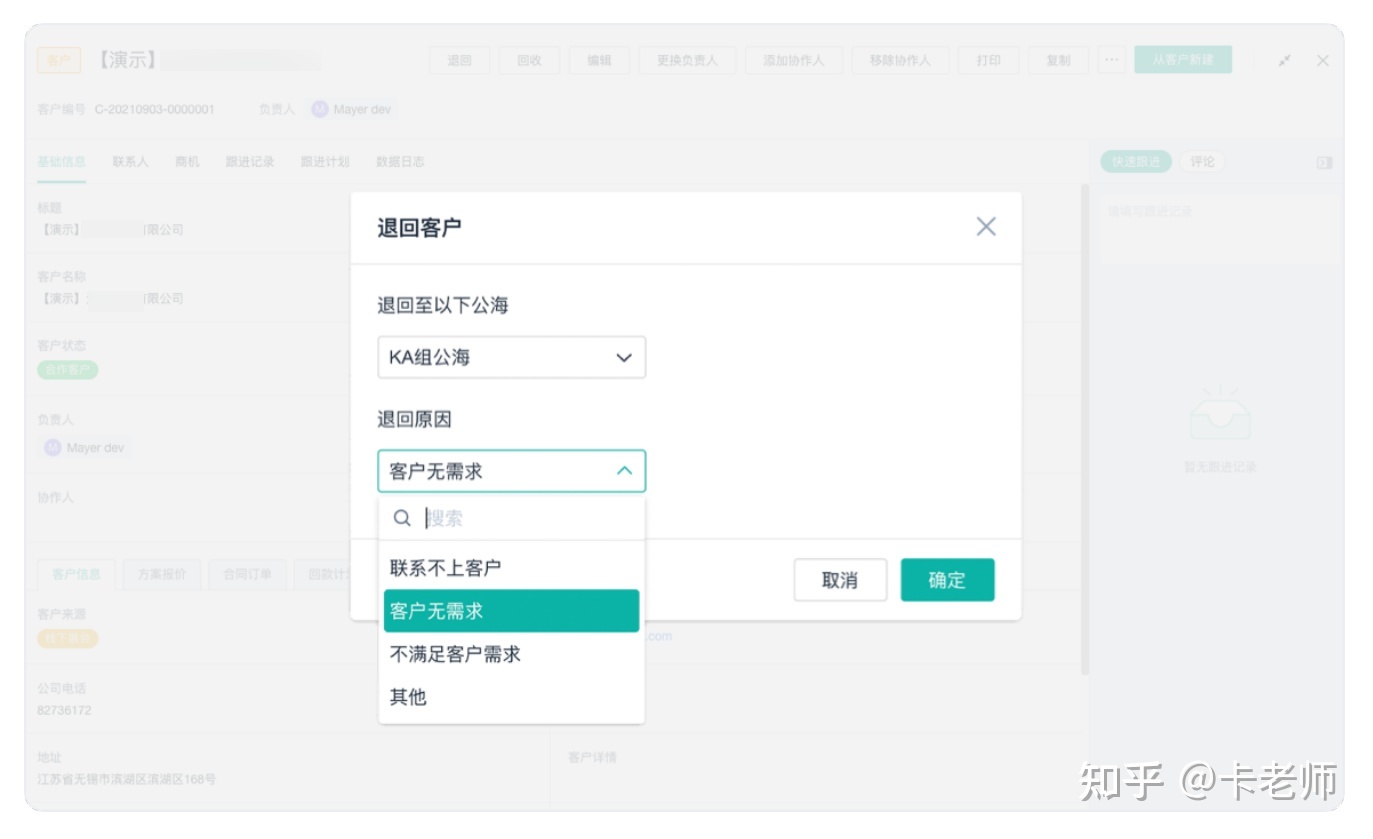Viewport: 1373px width, 839px height.
Task: Open the KA组公海 dropdown
Action: (511, 357)
